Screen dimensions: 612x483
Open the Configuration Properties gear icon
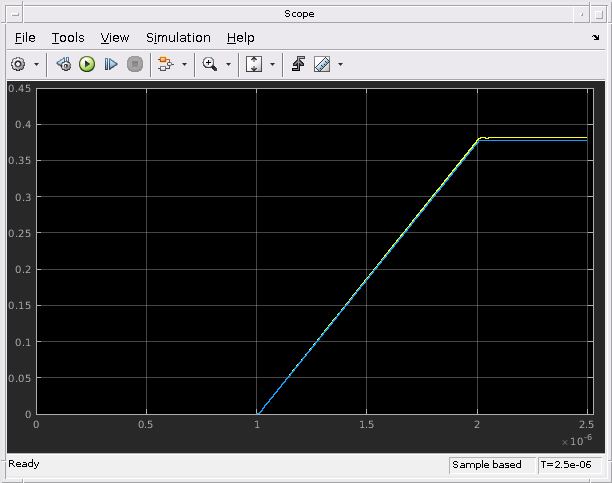[x=18, y=64]
